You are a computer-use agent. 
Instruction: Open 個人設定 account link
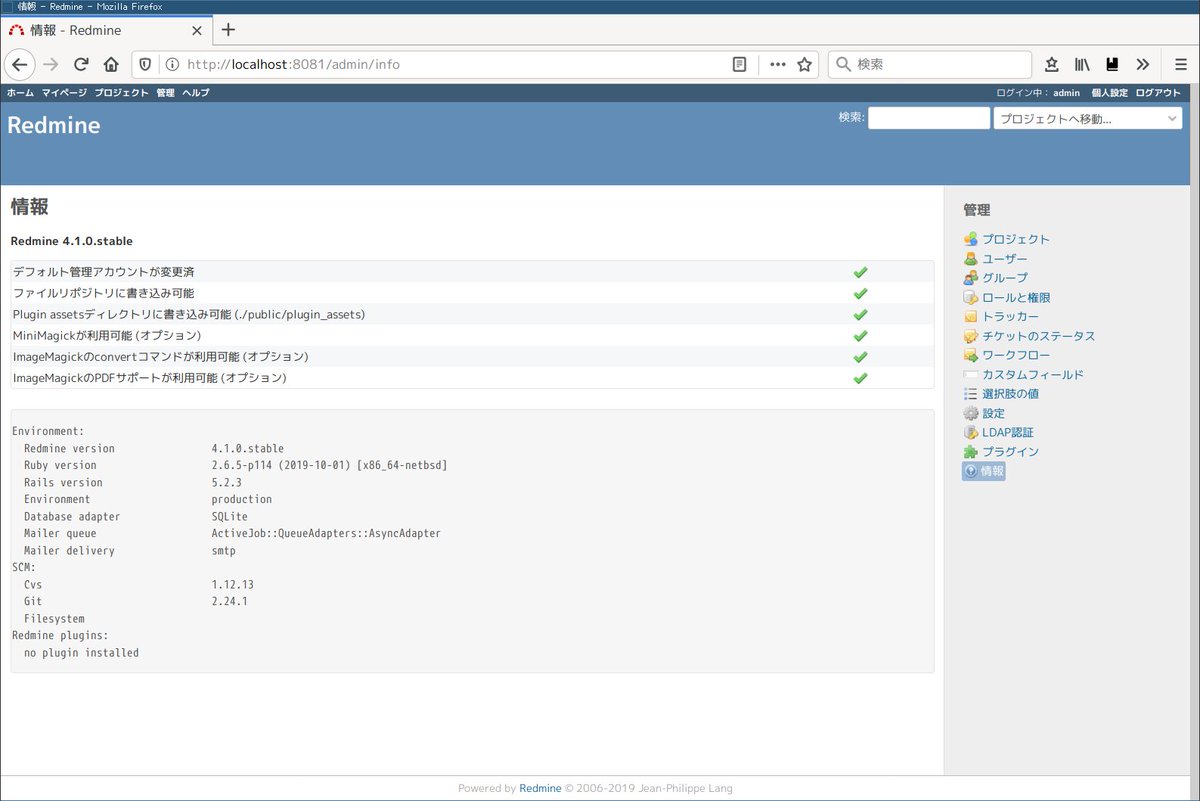click(x=1109, y=92)
